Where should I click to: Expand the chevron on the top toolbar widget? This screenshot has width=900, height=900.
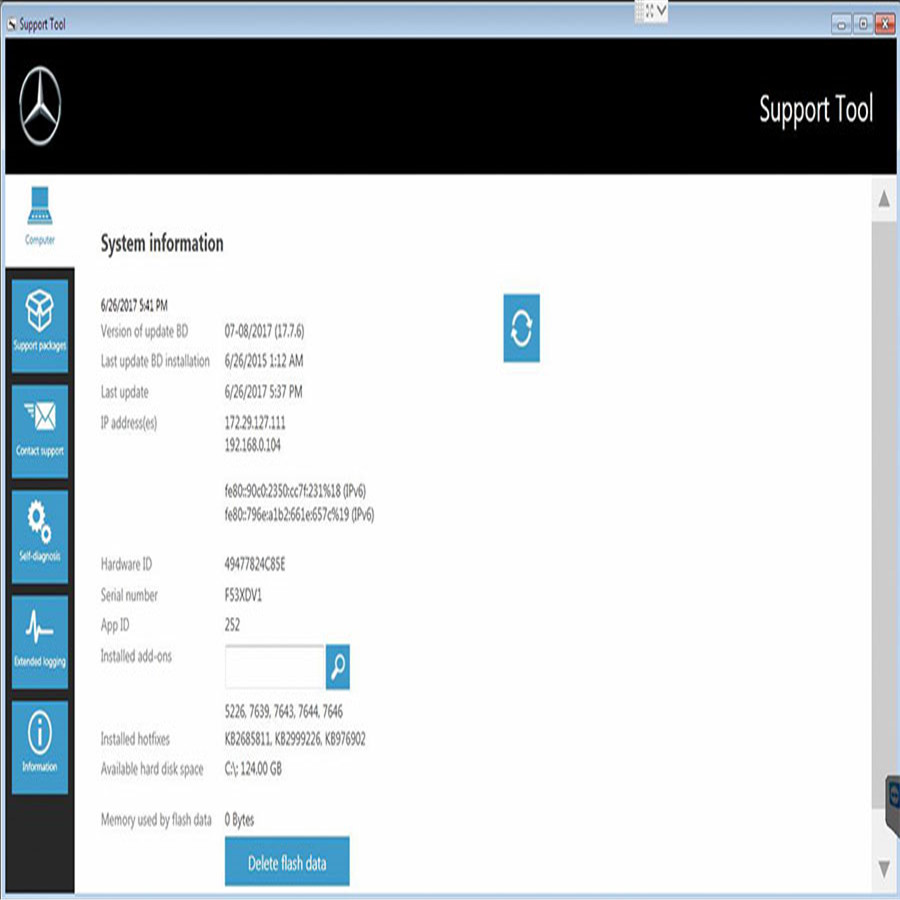pos(661,11)
